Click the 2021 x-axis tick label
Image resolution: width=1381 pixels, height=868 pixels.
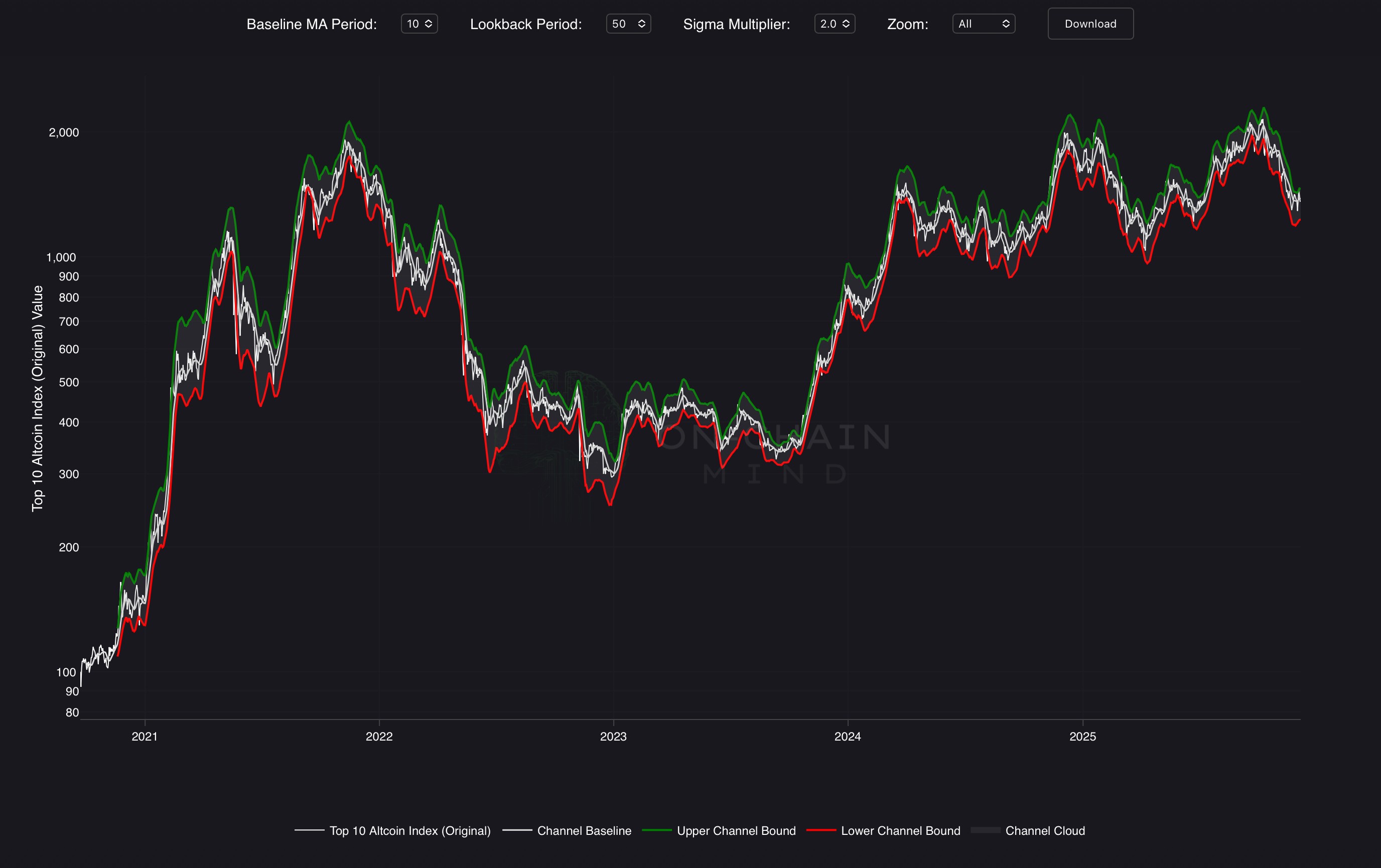coord(145,736)
